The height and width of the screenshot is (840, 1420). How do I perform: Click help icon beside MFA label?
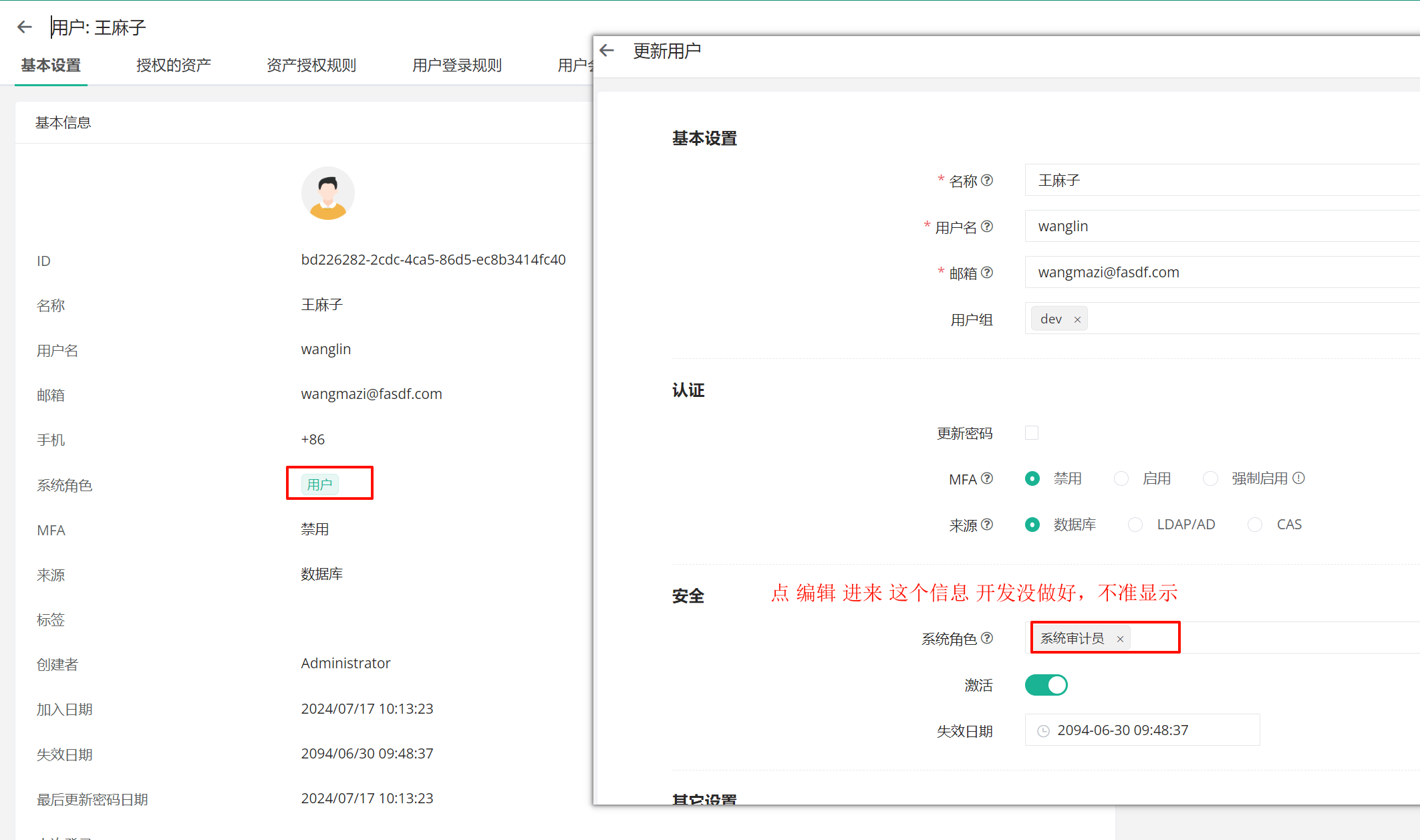coord(987,478)
